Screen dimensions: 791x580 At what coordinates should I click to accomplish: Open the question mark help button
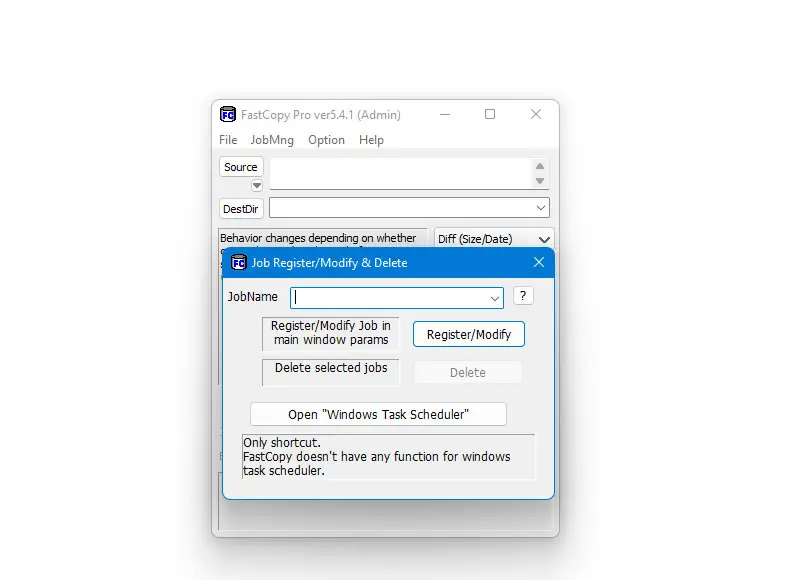[523, 296]
